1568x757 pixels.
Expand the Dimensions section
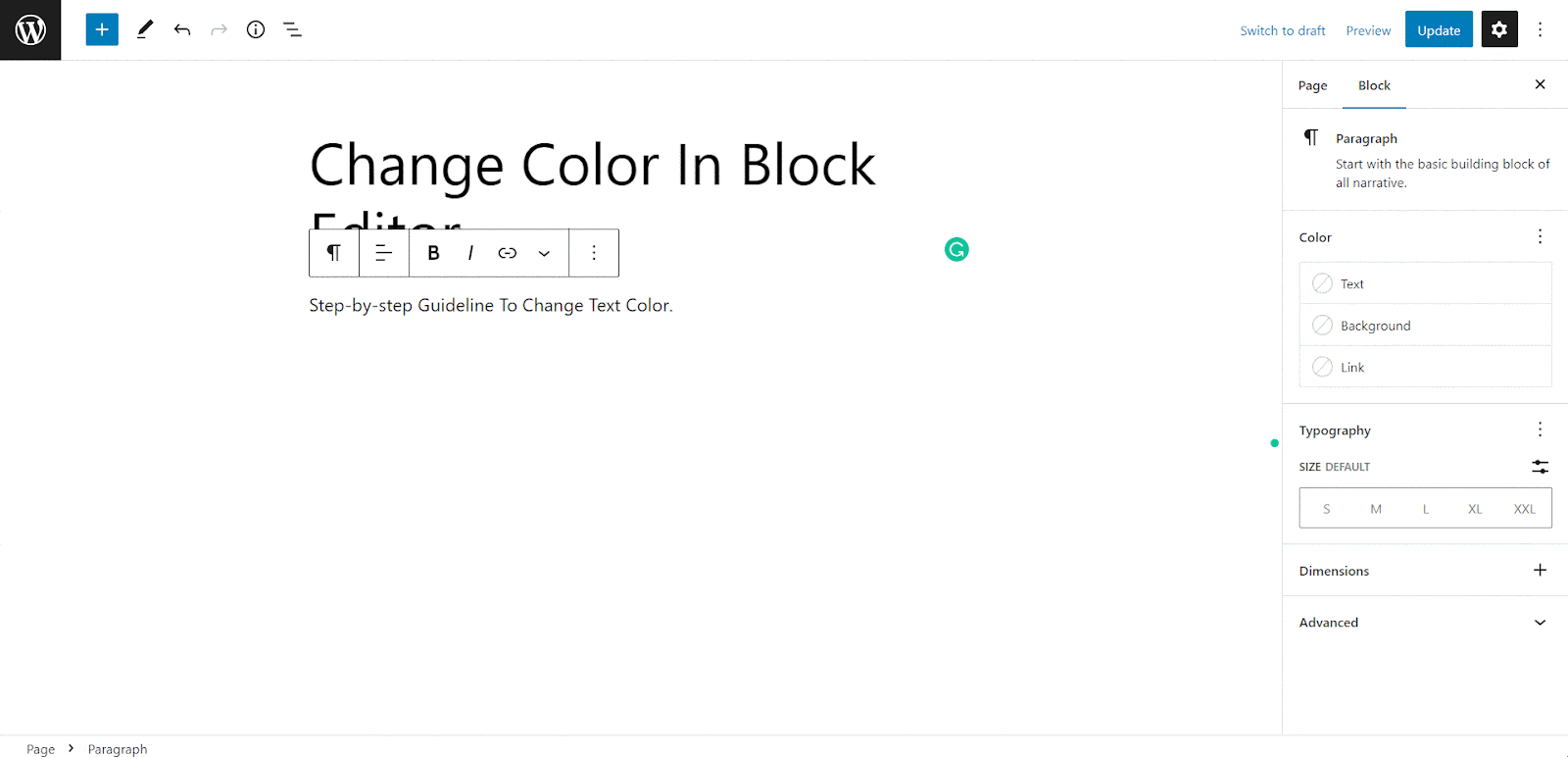click(1539, 570)
